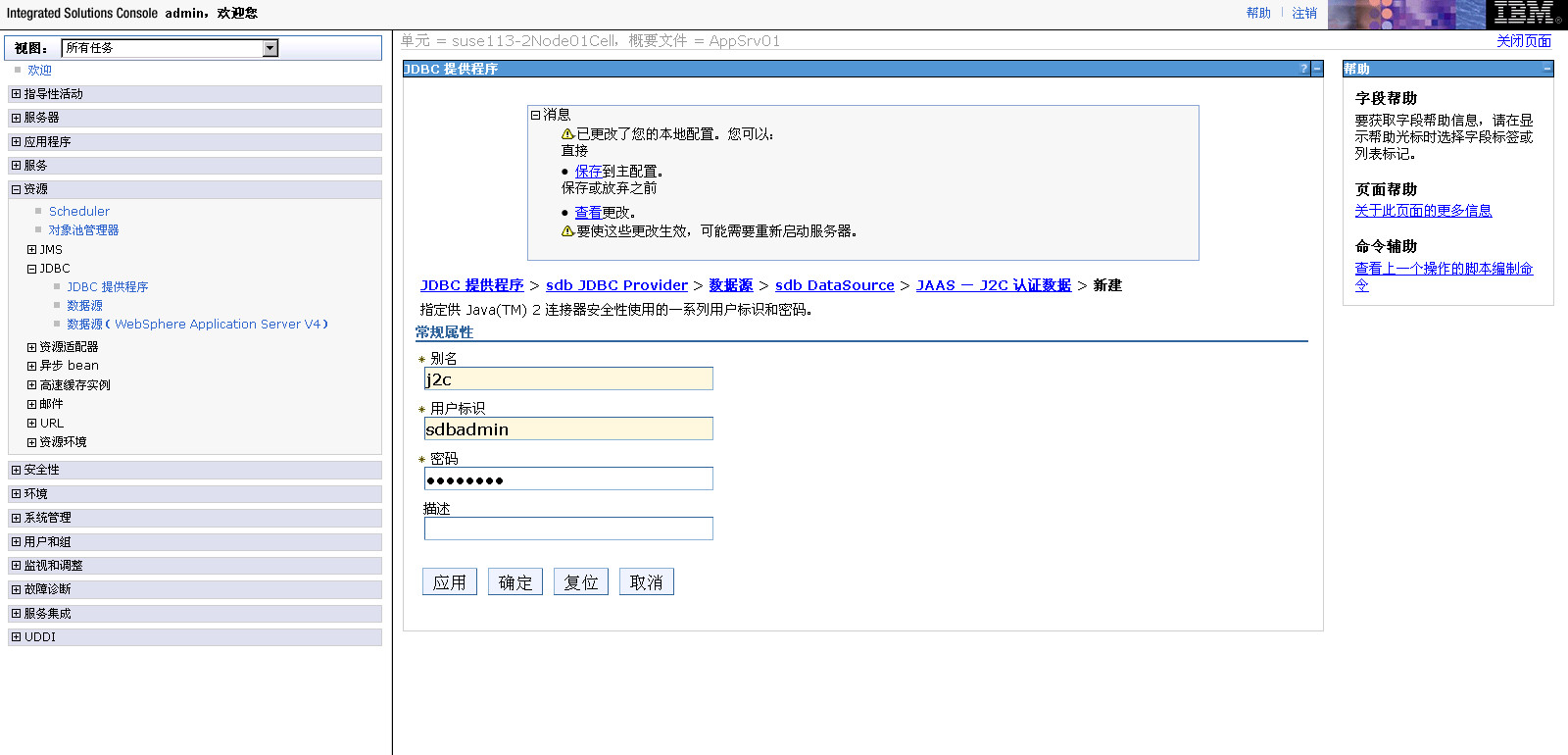Click the IBM logo
Viewport: 1568px width, 755px height.
(x=1527, y=14)
